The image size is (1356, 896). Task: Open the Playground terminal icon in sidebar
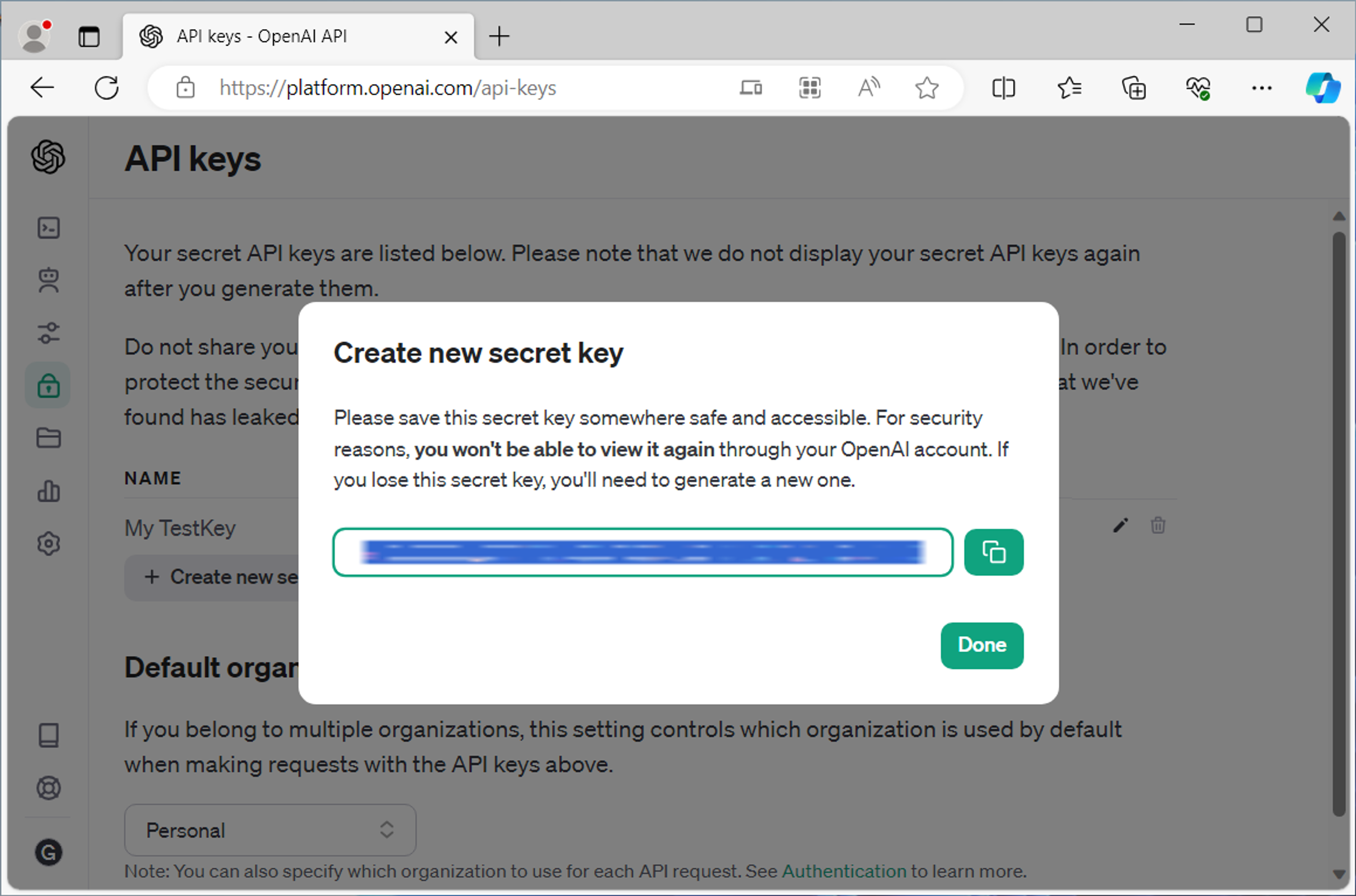pyautogui.click(x=49, y=228)
